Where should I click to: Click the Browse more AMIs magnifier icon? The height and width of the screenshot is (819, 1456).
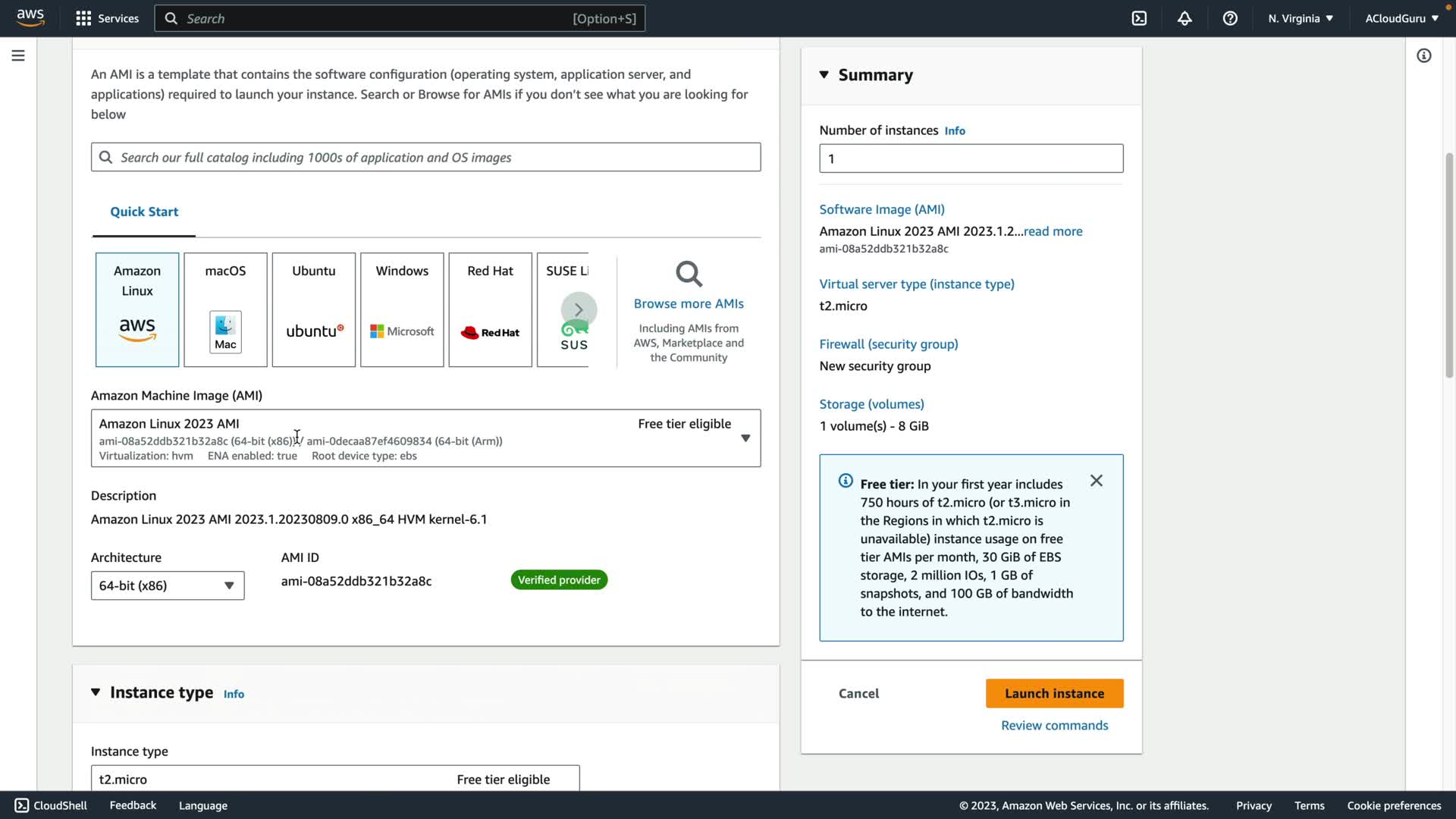(x=689, y=274)
